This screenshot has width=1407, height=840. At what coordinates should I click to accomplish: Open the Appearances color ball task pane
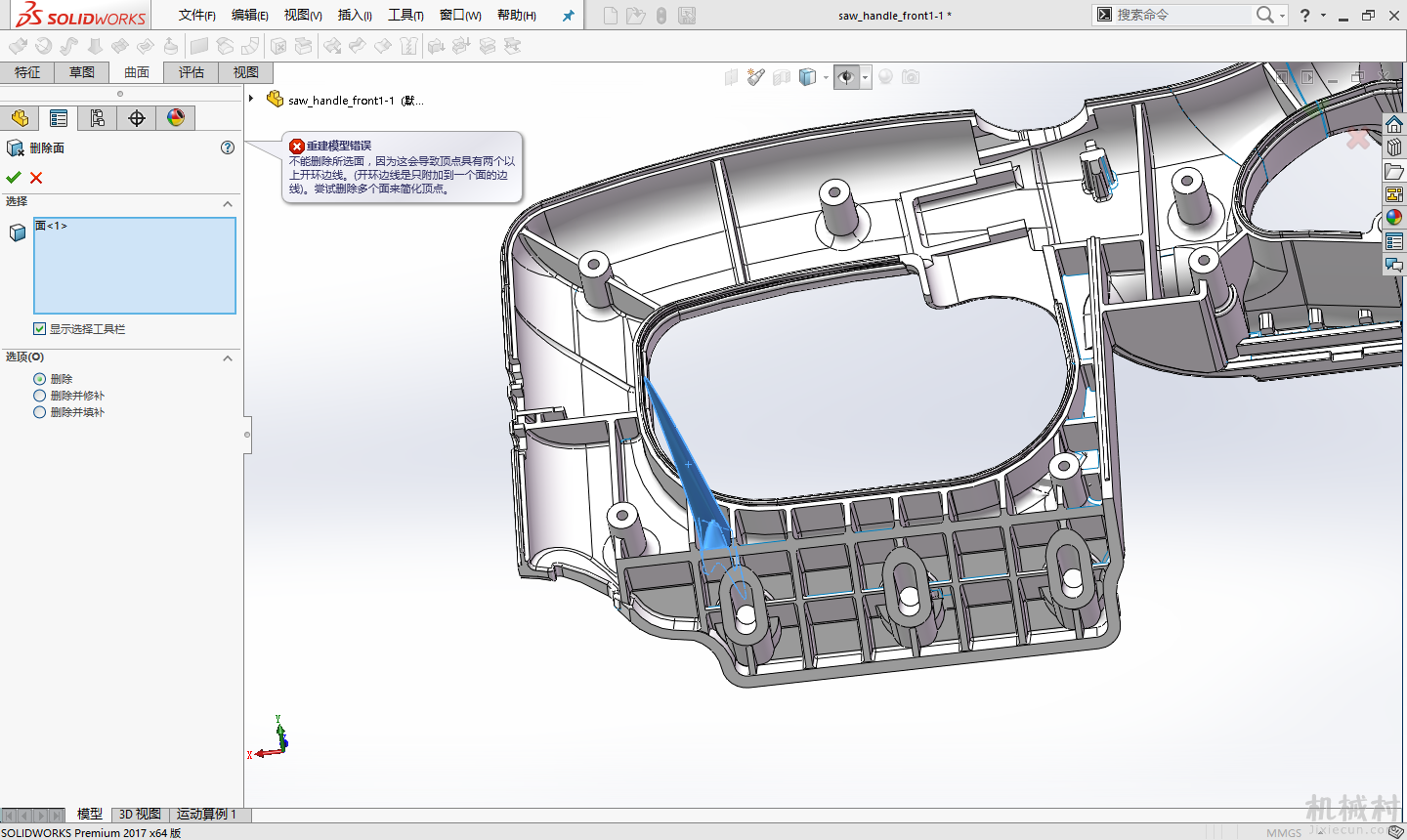[1394, 217]
